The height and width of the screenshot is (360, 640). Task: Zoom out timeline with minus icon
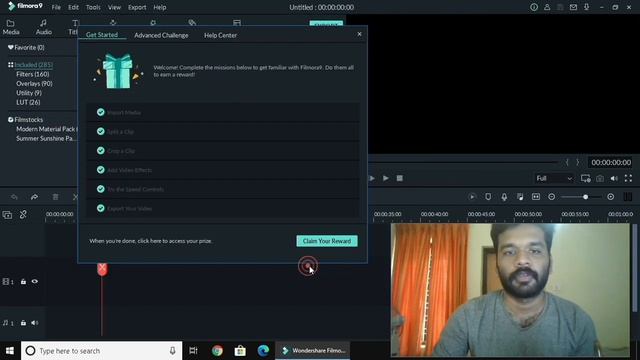551,197
